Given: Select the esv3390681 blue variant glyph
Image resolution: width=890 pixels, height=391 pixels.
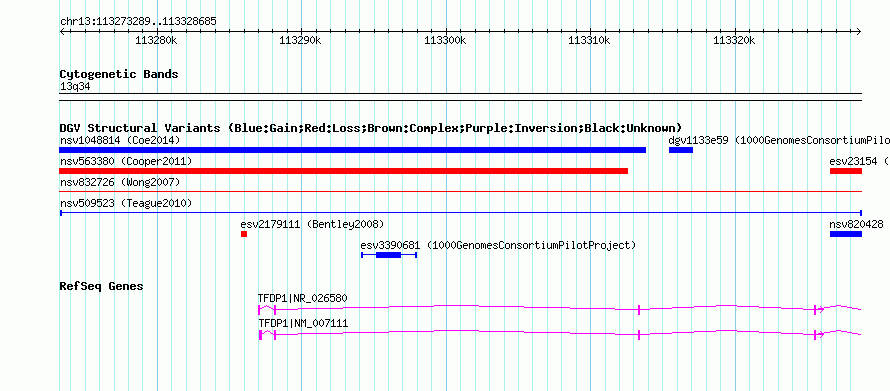Looking at the screenshot, I should pos(389,255).
